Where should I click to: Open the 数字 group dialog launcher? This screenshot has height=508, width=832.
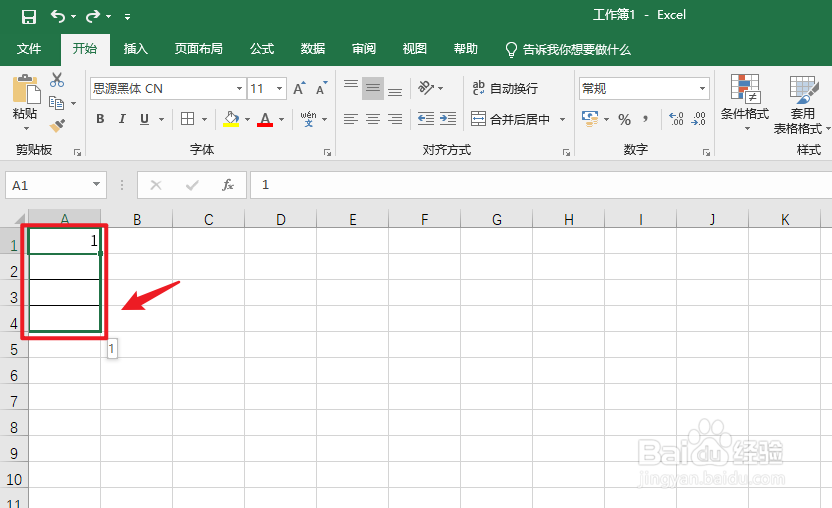coord(706,153)
